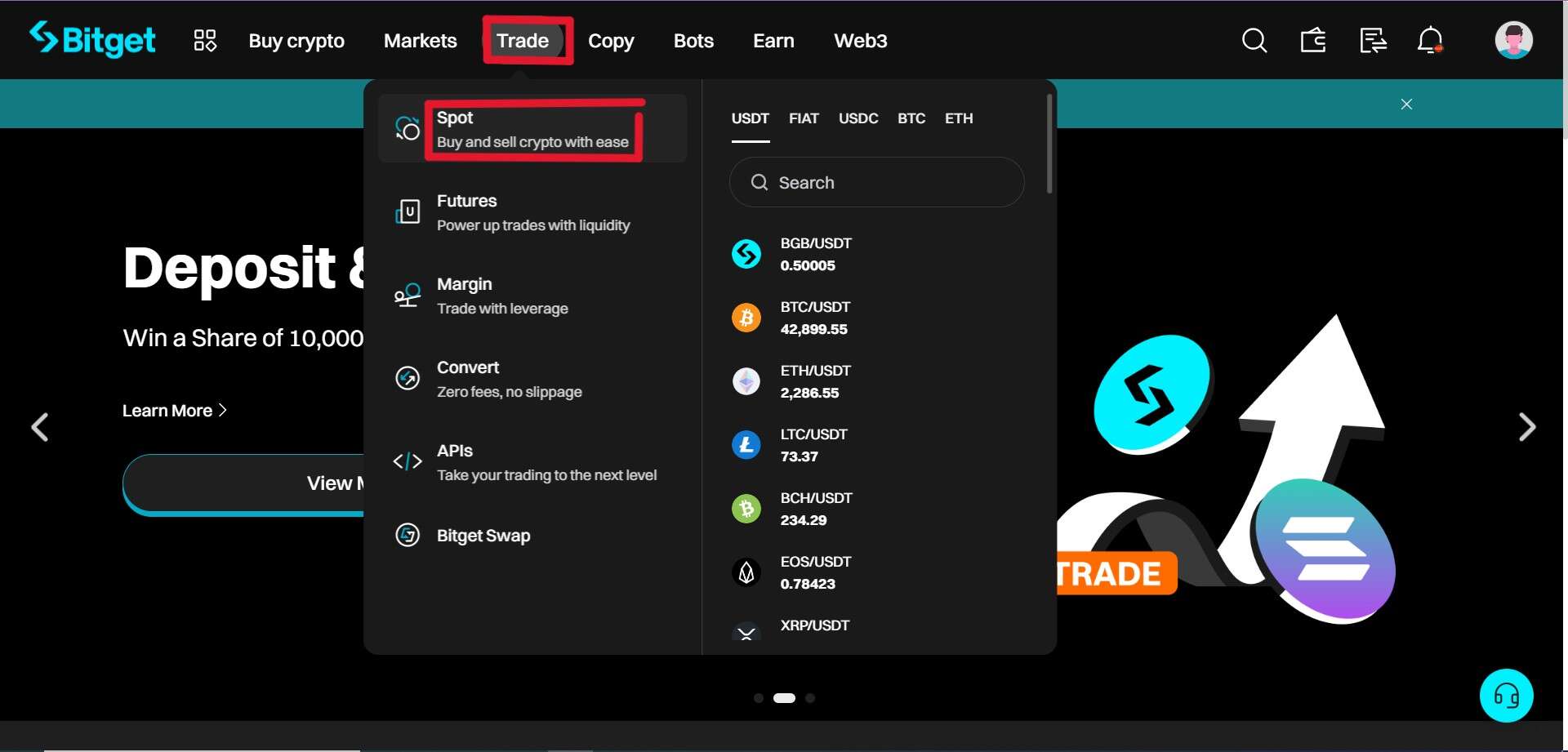
Task: Focus the trading pair Search field
Action: [x=876, y=182]
